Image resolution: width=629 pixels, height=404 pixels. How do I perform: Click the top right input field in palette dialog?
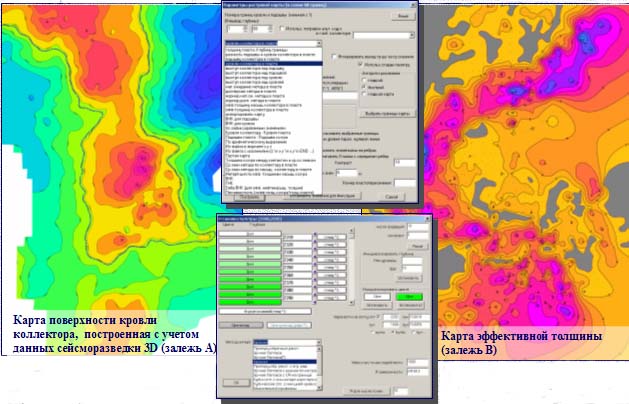click(x=418, y=227)
